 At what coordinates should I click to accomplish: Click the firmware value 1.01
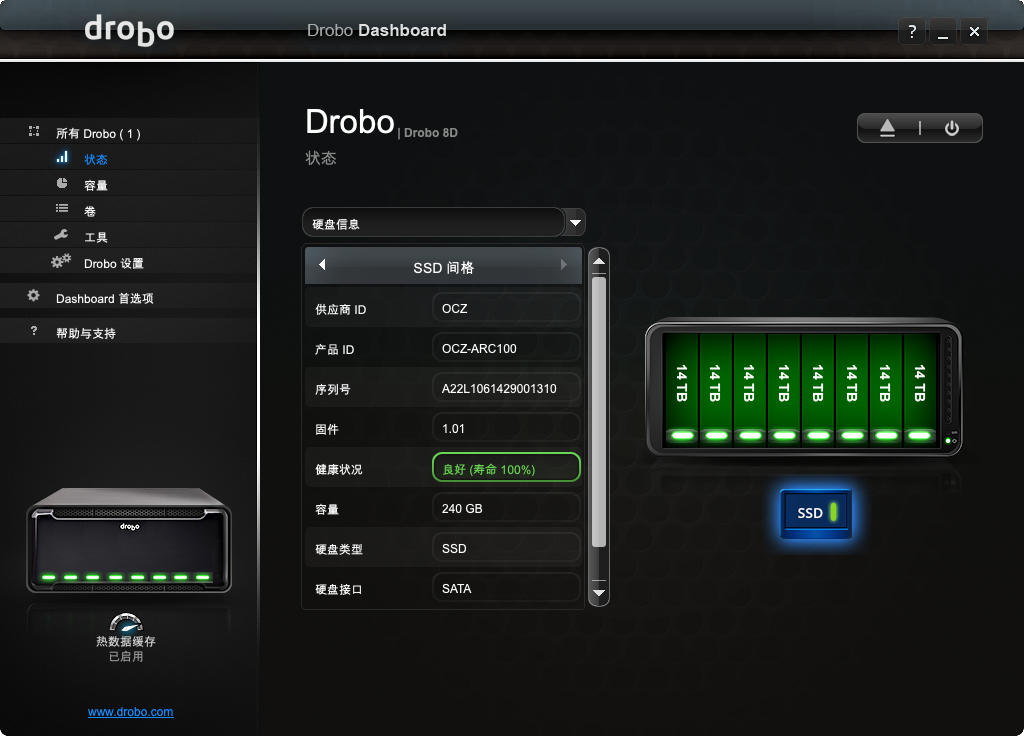(506, 429)
